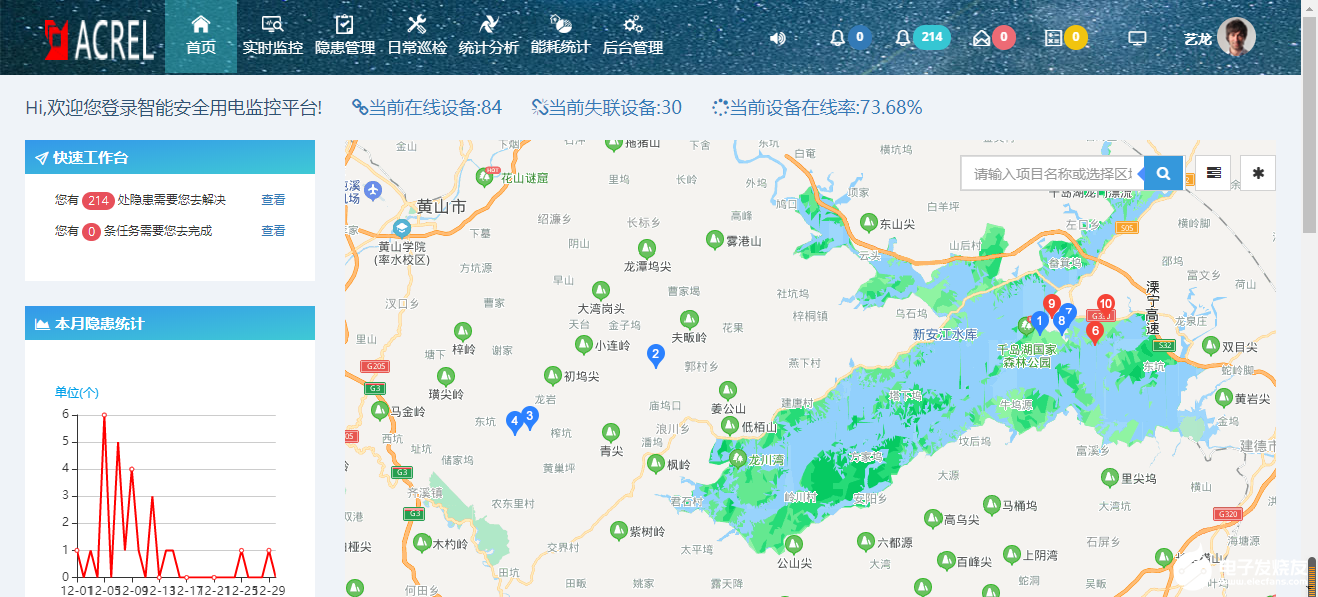Screen dimensions: 1318x597
Task: Click the project name search field
Action: tap(1052, 173)
